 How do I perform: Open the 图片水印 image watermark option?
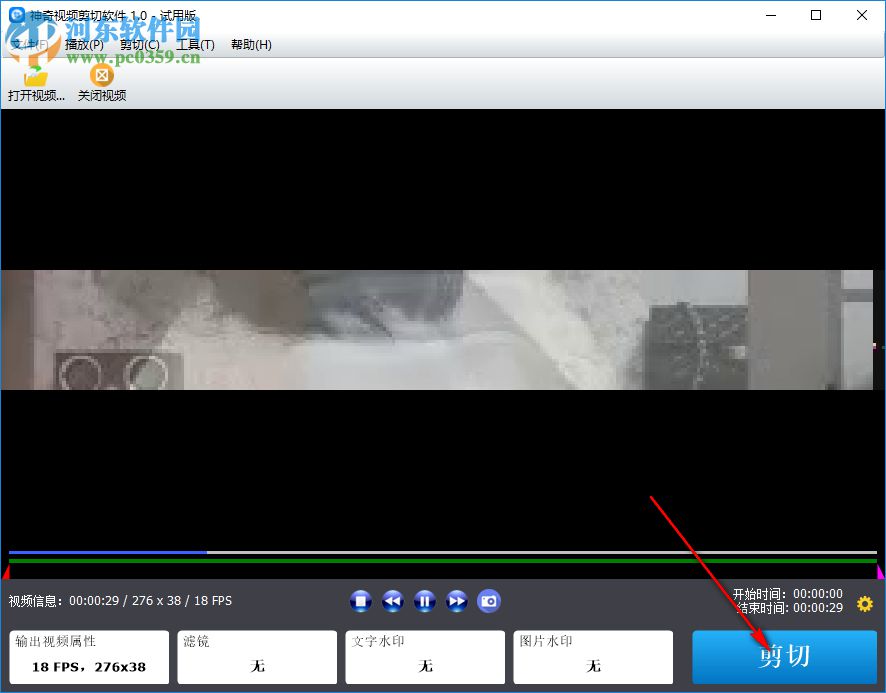point(593,657)
